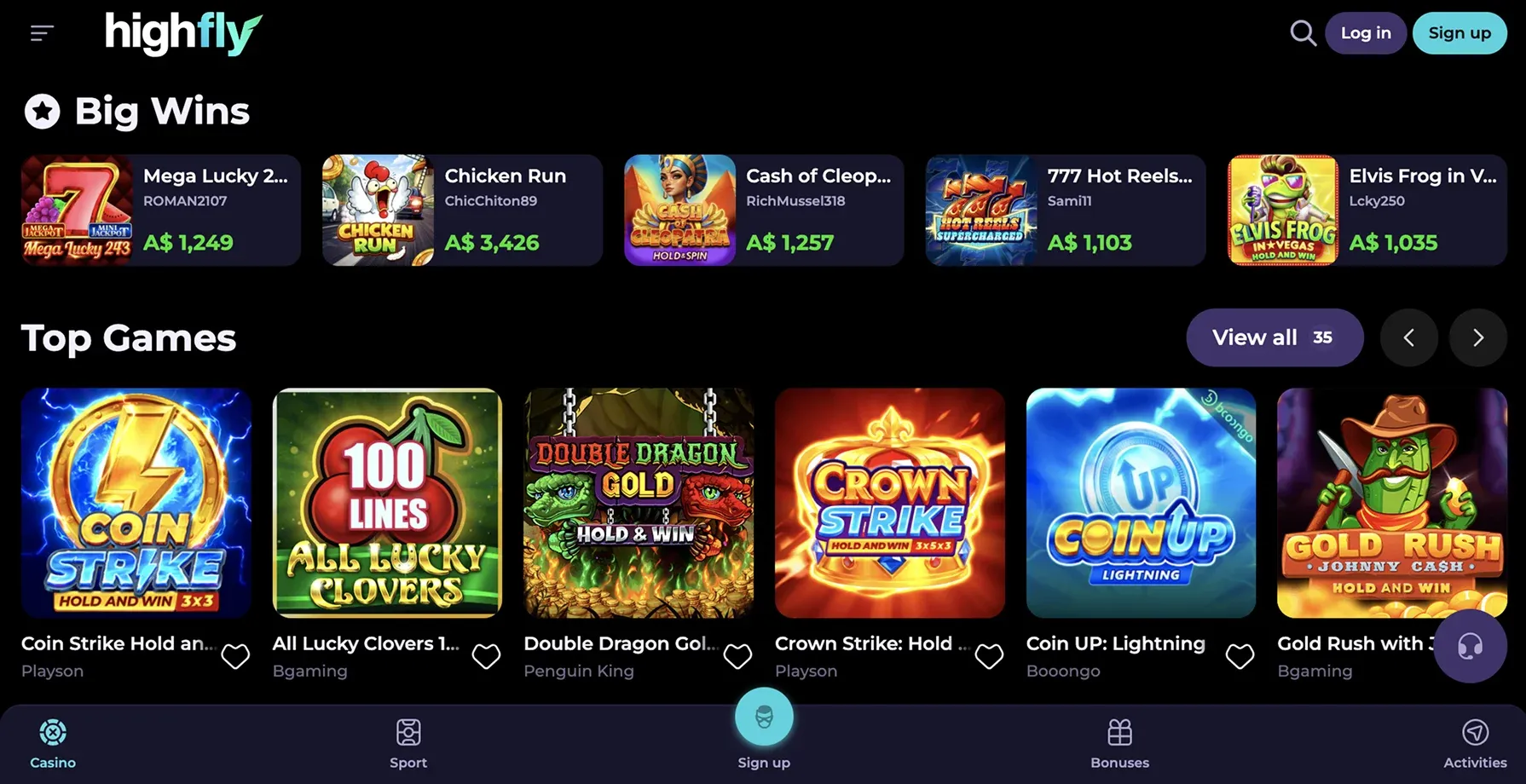Click the highfly logo

(182, 33)
